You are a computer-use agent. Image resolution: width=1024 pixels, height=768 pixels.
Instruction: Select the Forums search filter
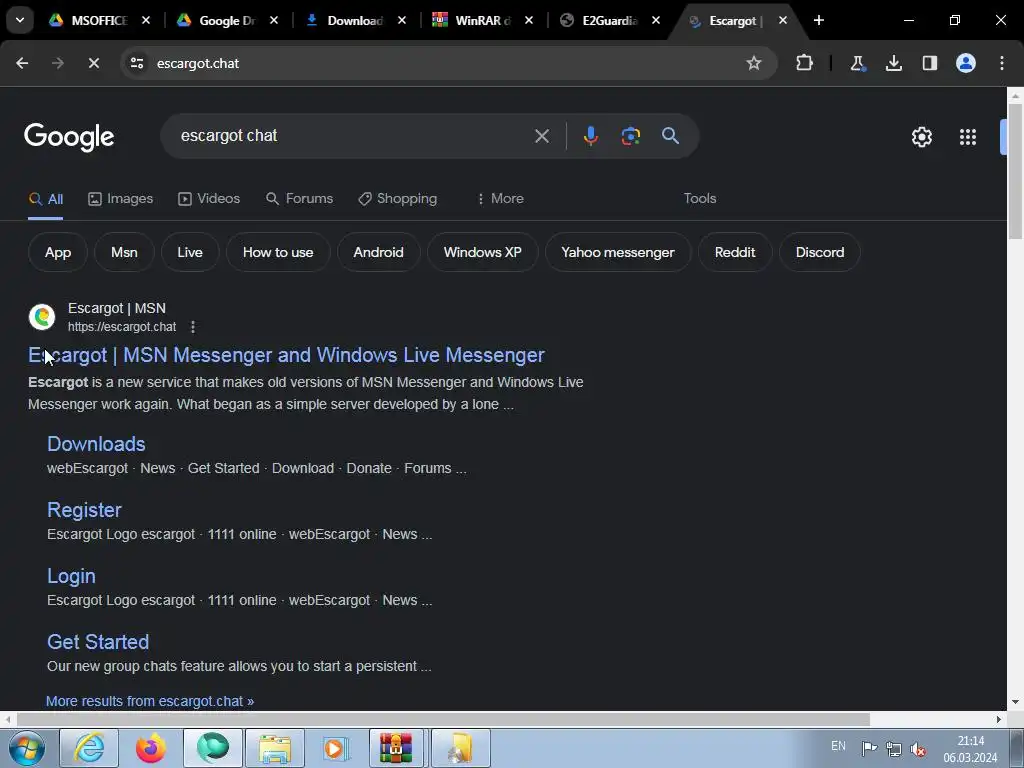coord(300,199)
